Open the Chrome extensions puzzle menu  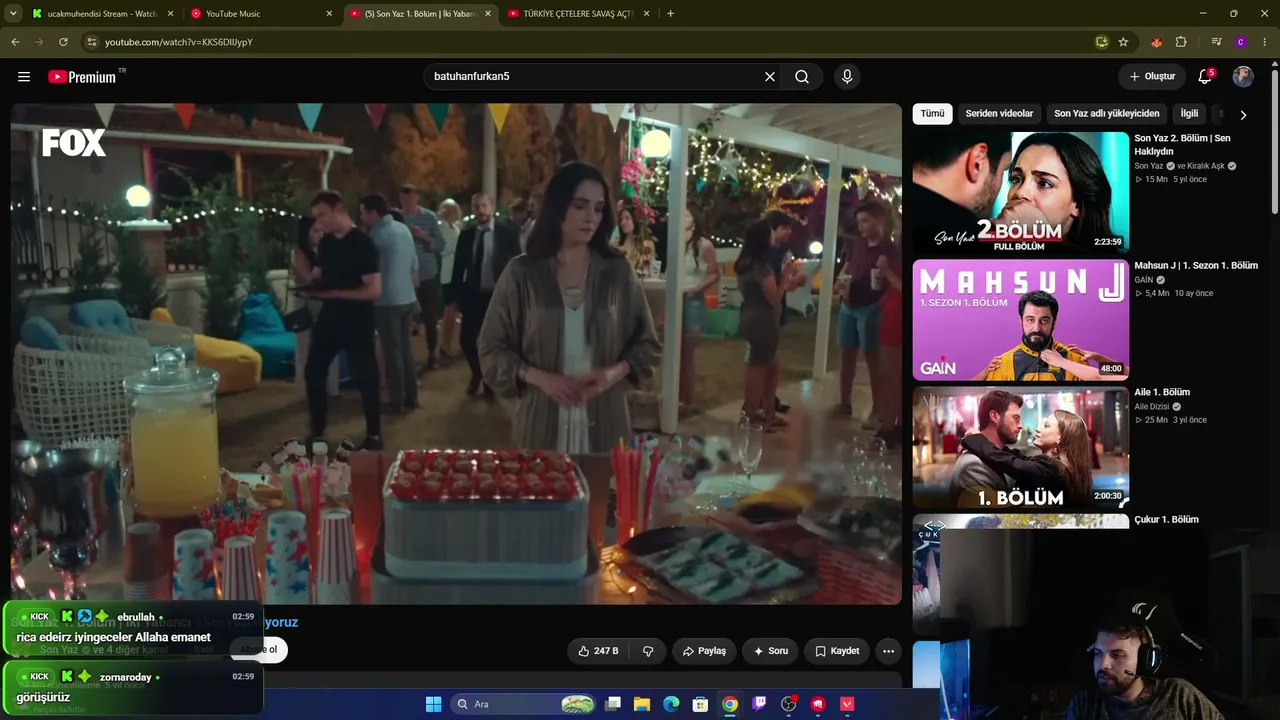(1181, 42)
